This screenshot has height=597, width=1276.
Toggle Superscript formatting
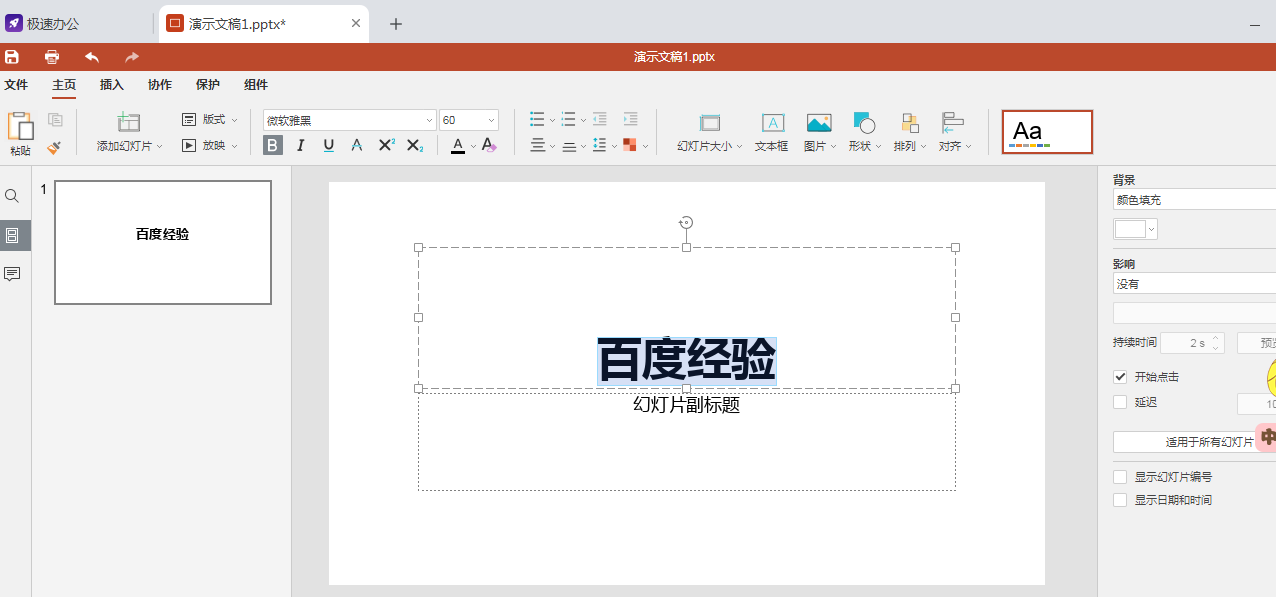point(386,146)
